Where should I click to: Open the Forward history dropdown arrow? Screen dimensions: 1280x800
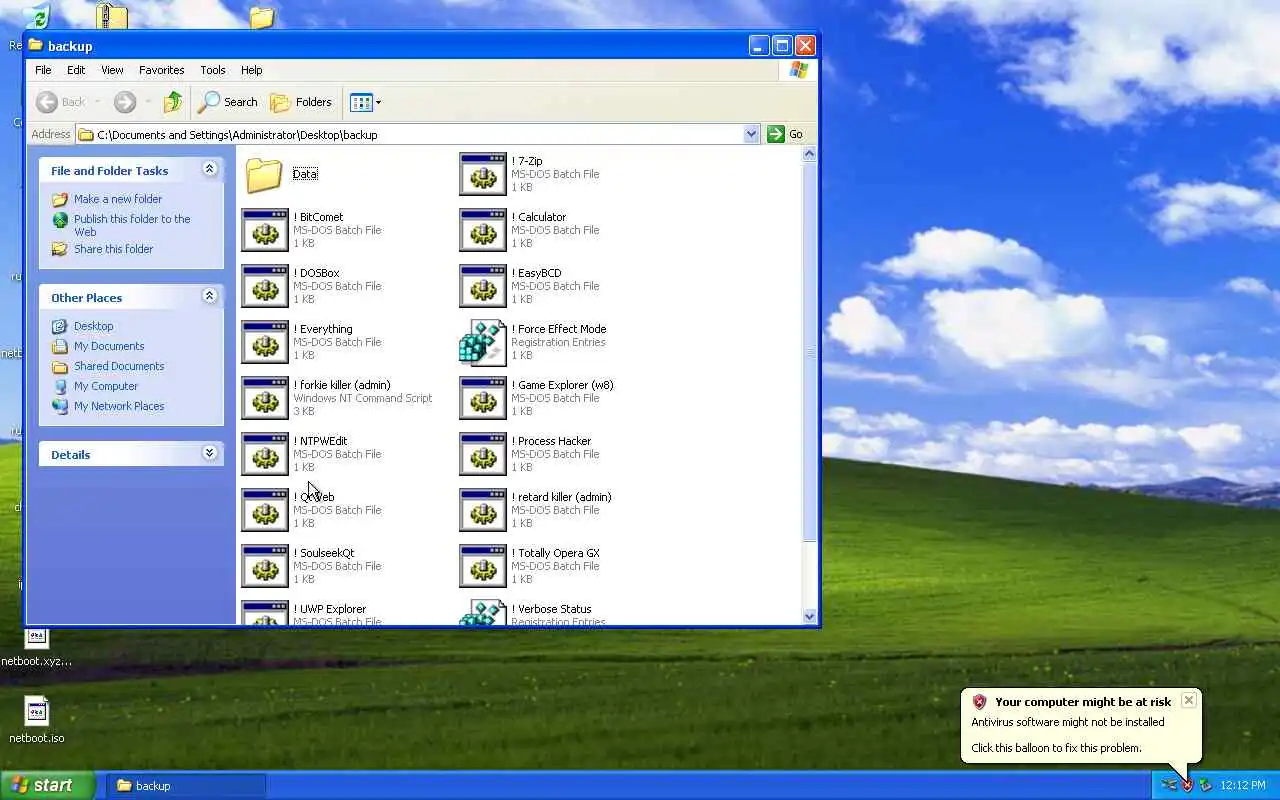(x=148, y=102)
